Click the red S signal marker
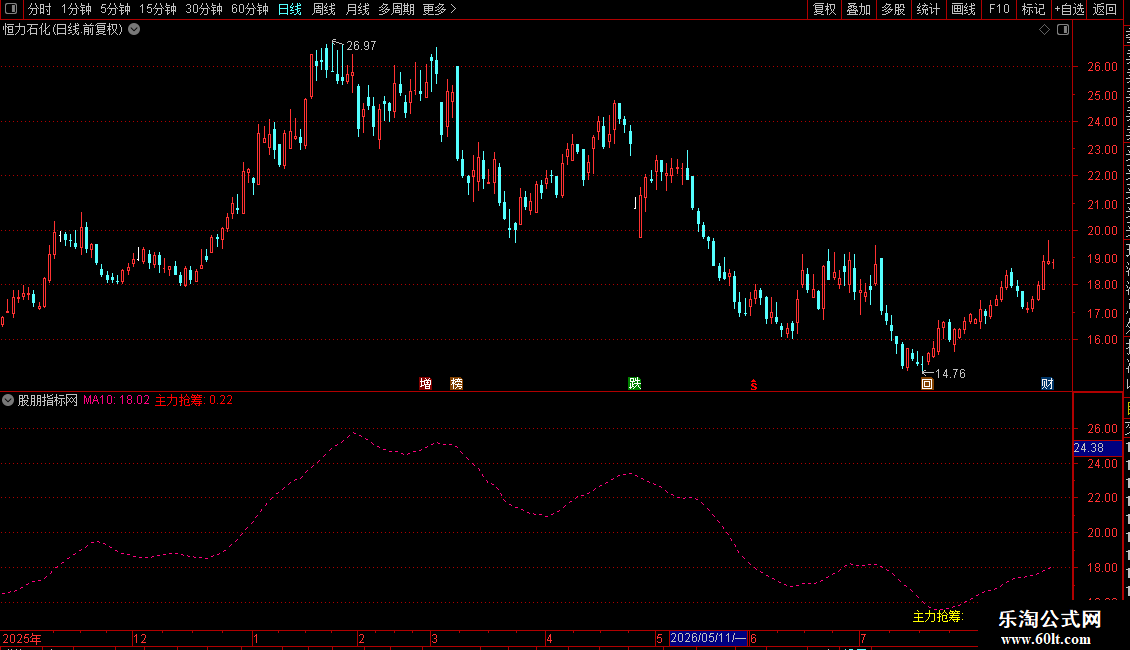This screenshot has height=650, width=1130. (754, 386)
